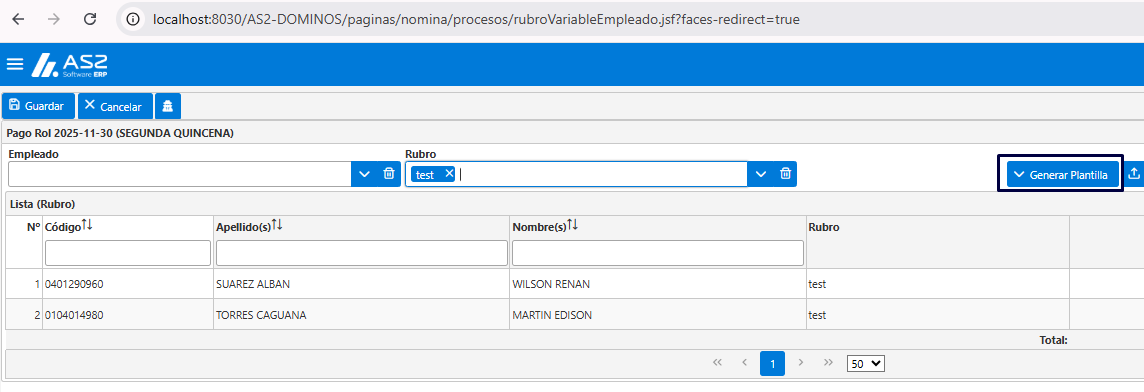Image resolution: width=1144 pixels, height=392 pixels.
Task: Go to last page in paginator
Action: coord(828,363)
